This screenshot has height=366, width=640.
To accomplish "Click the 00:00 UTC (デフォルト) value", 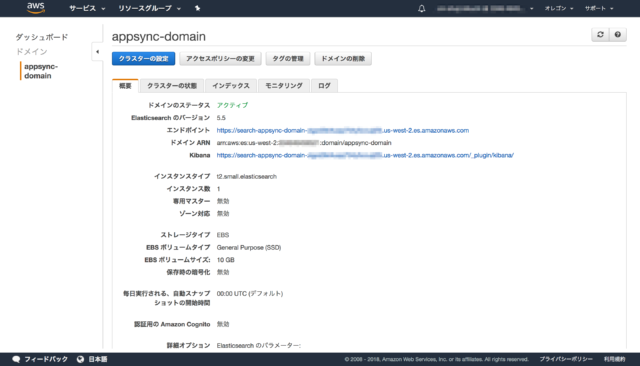I will click(250, 294).
